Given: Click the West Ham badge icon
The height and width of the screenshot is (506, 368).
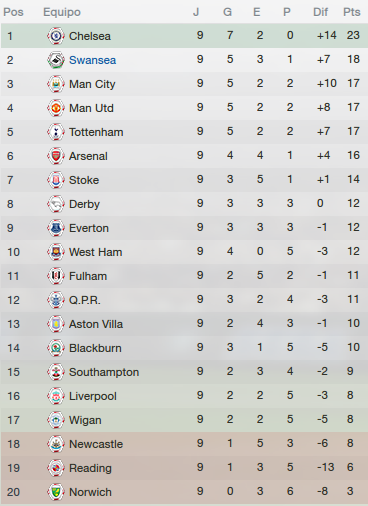Looking at the screenshot, I should point(56,252).
